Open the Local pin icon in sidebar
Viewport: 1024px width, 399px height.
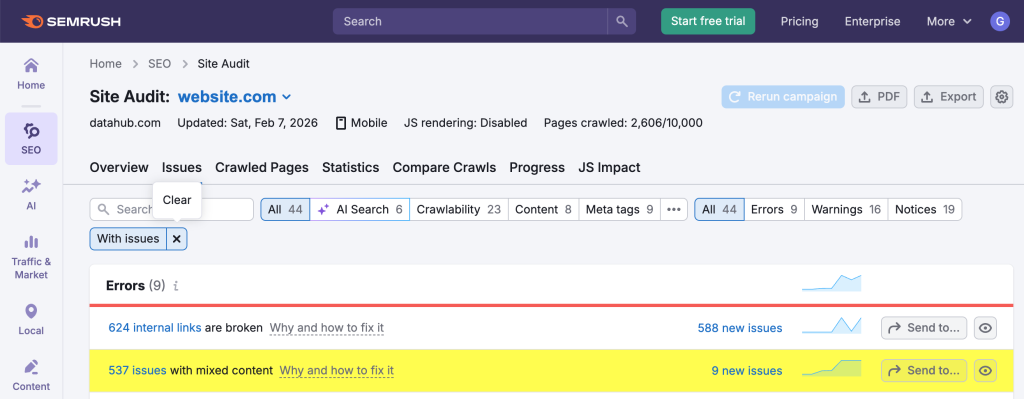click(x=31, y=311)
